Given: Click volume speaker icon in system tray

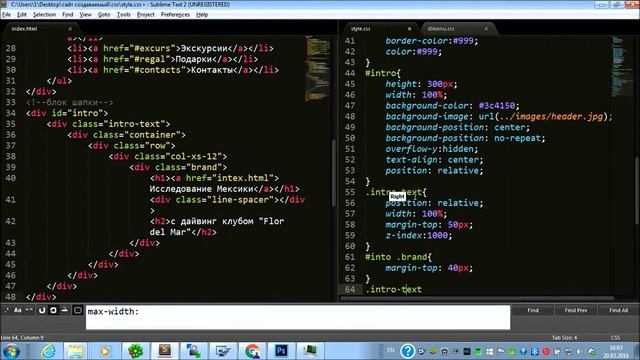Looking at the screenshot, I should tap(580, 351).
